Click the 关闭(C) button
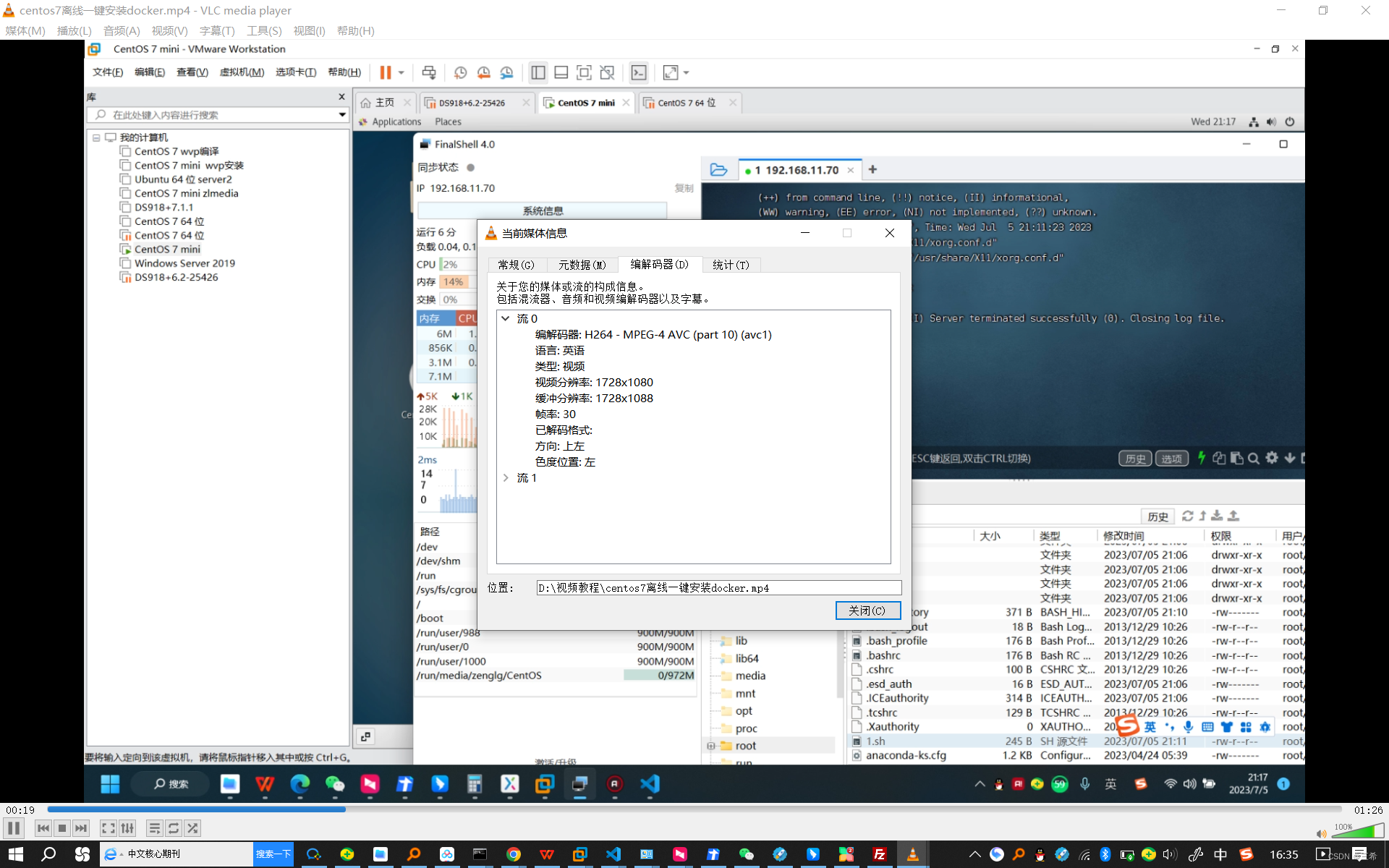 coord(867,610)
